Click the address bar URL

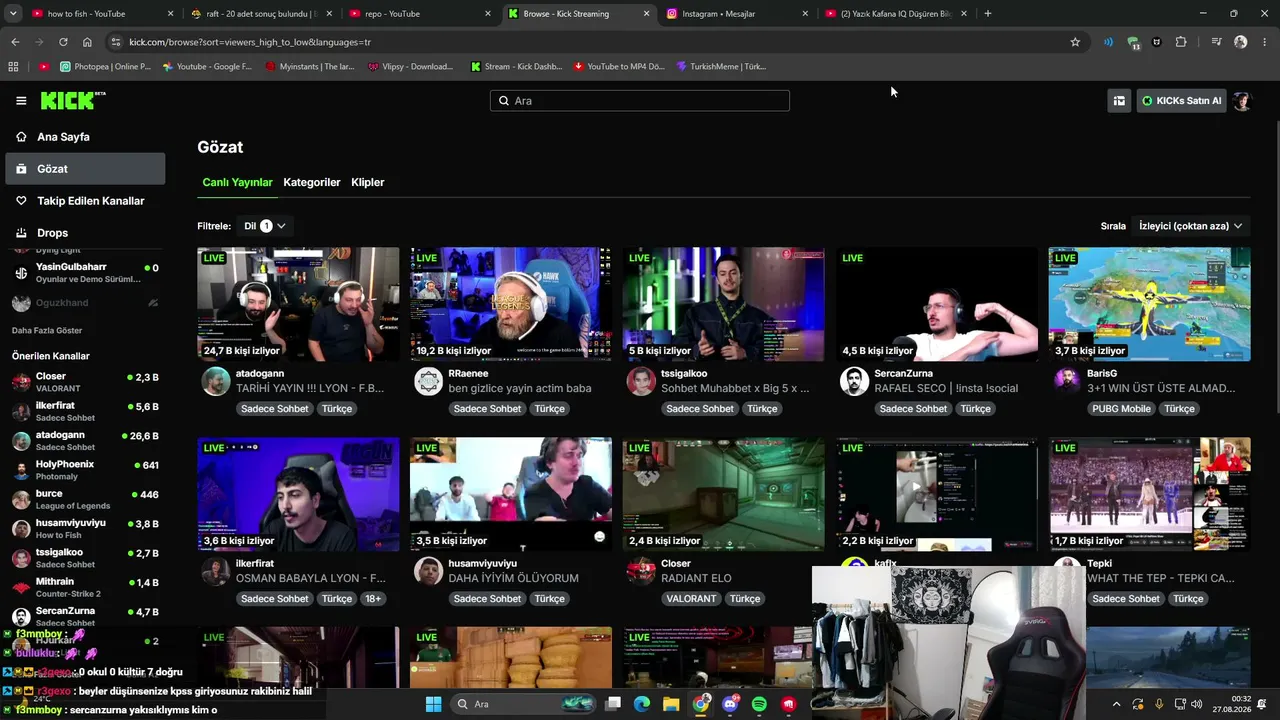coord(250,42)
